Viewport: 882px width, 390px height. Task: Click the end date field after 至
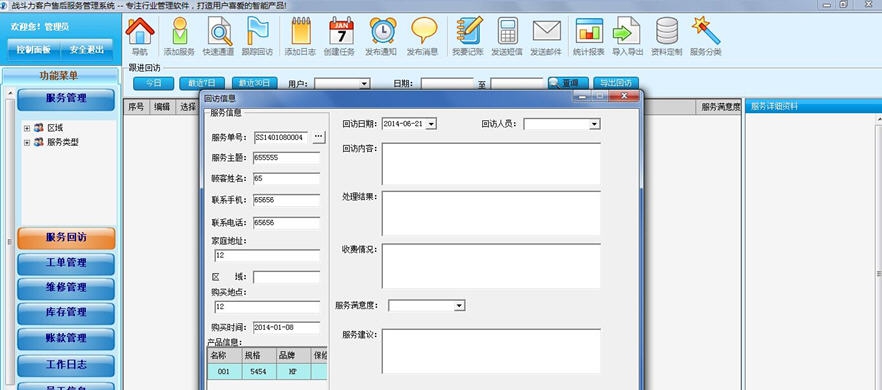516,84
